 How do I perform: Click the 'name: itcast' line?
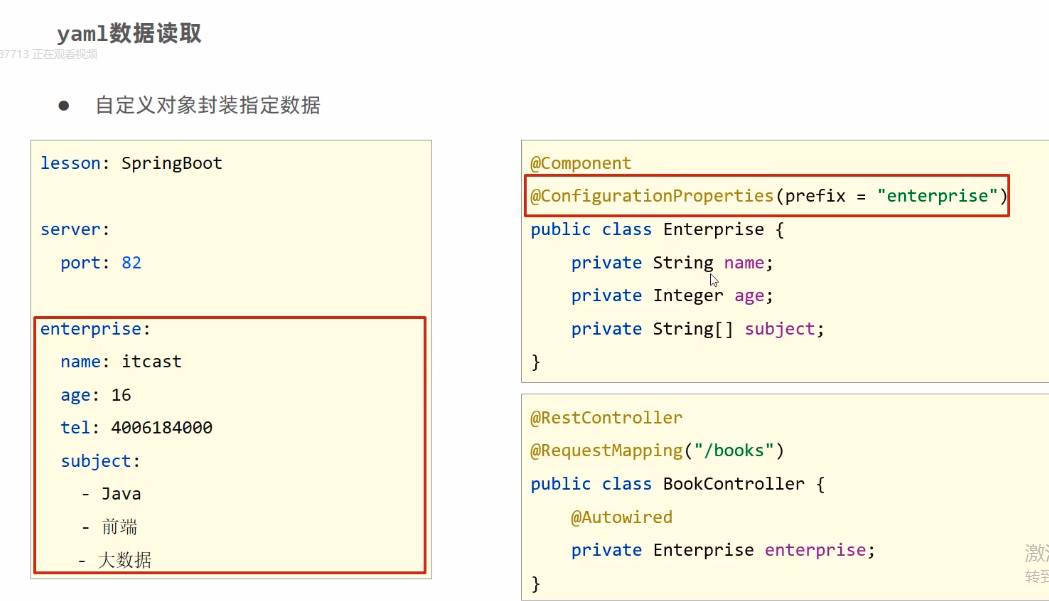click(120, 361)
